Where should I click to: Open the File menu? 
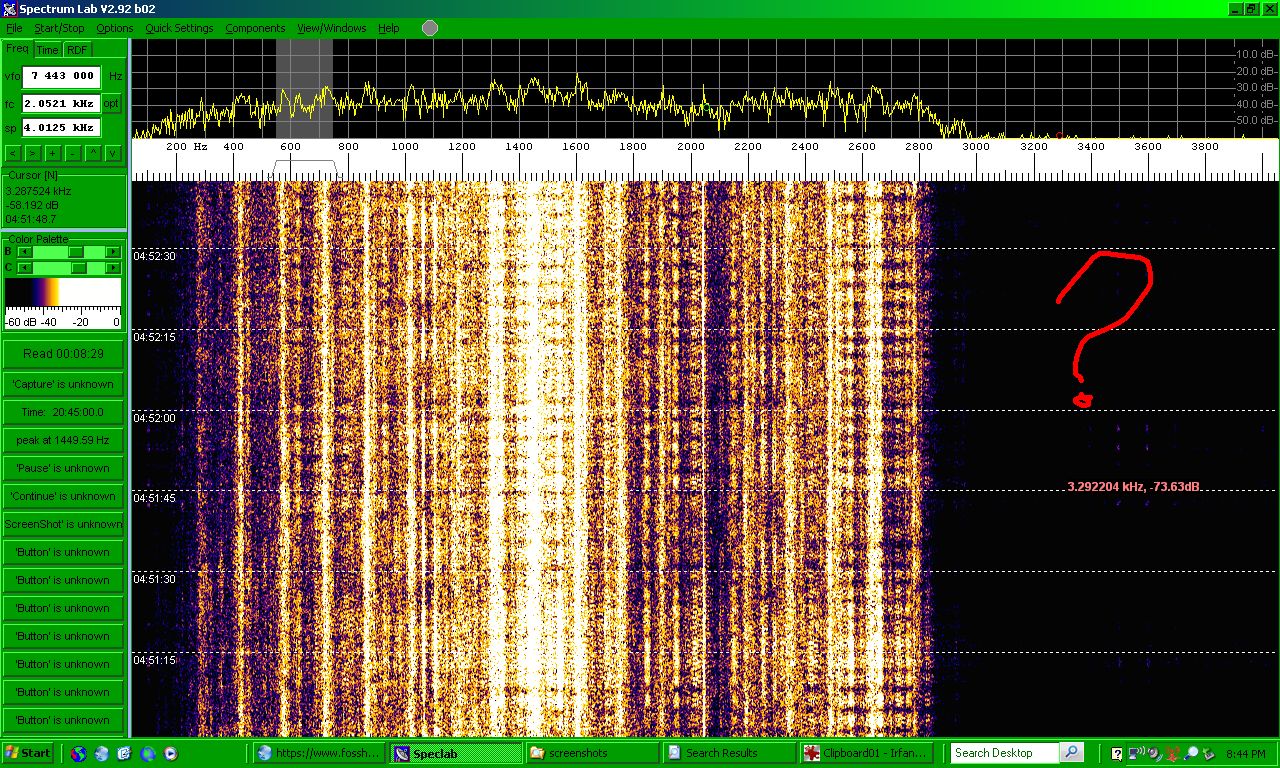tap(14, 28)
